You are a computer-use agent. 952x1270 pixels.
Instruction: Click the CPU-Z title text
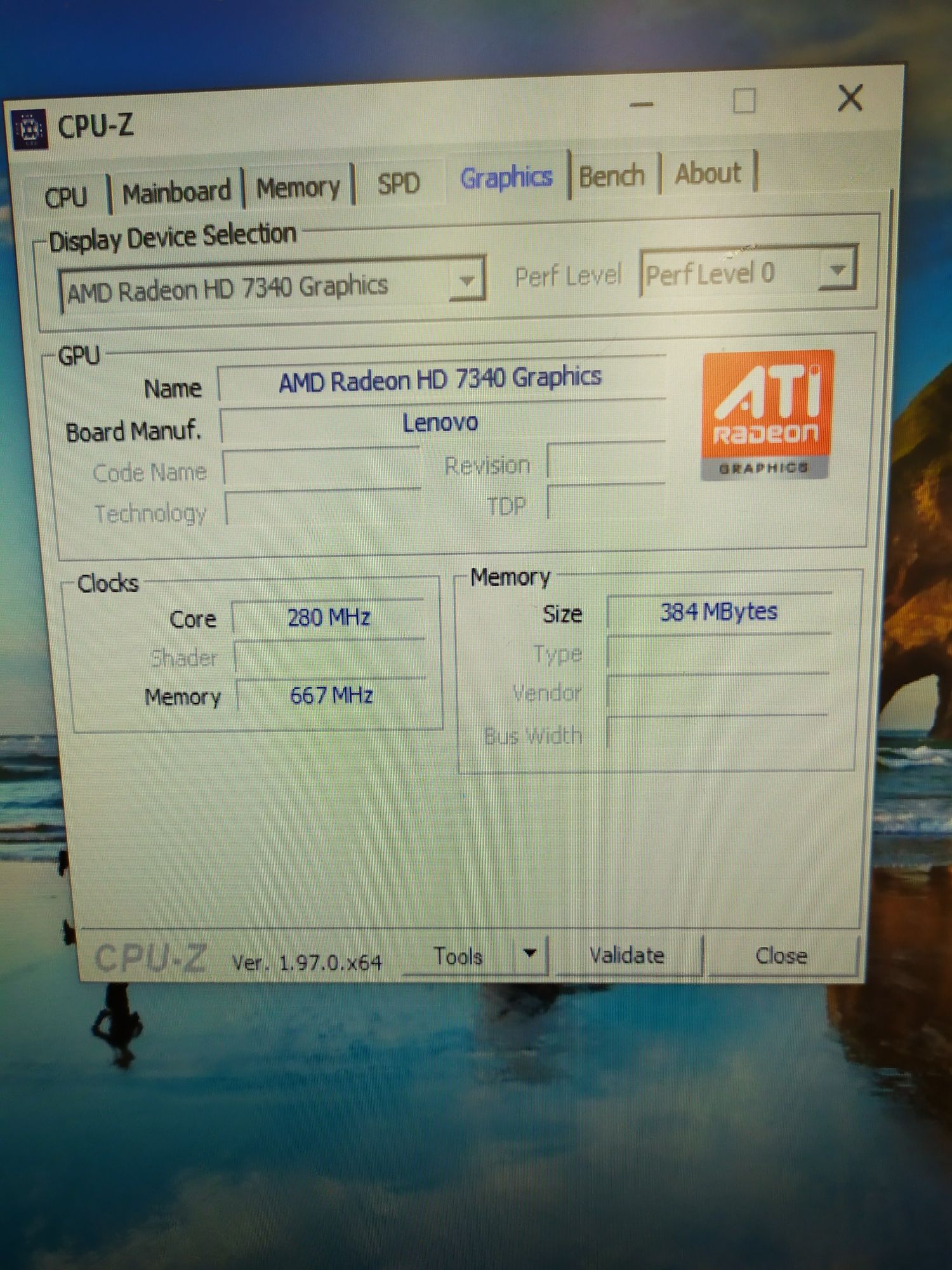point(95,126)
